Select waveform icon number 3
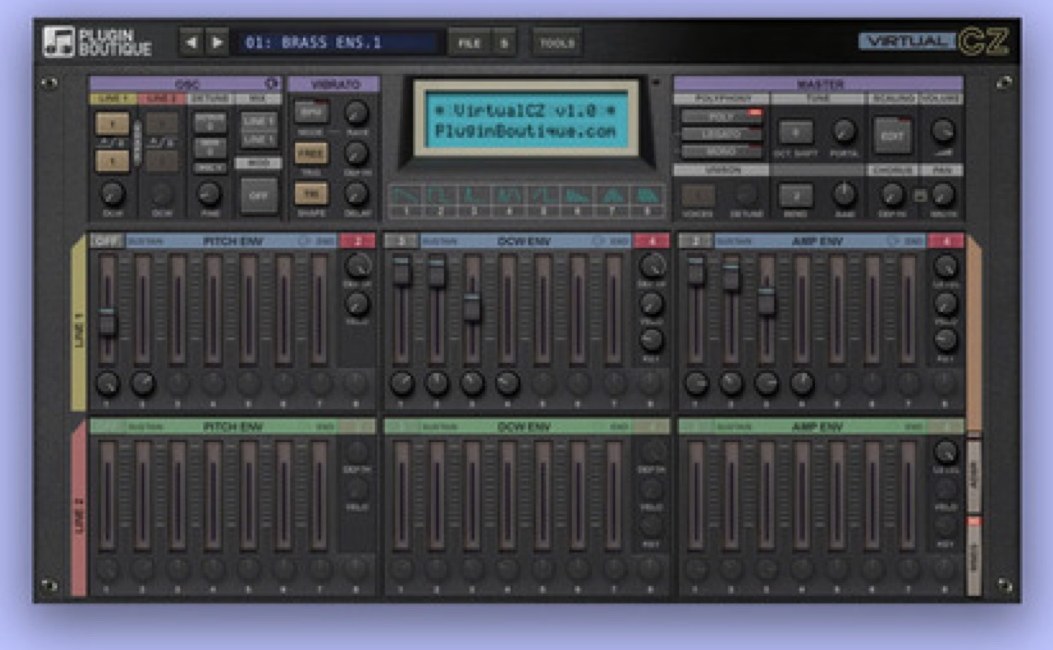The image size is (1053, 650). click(474, 200)
